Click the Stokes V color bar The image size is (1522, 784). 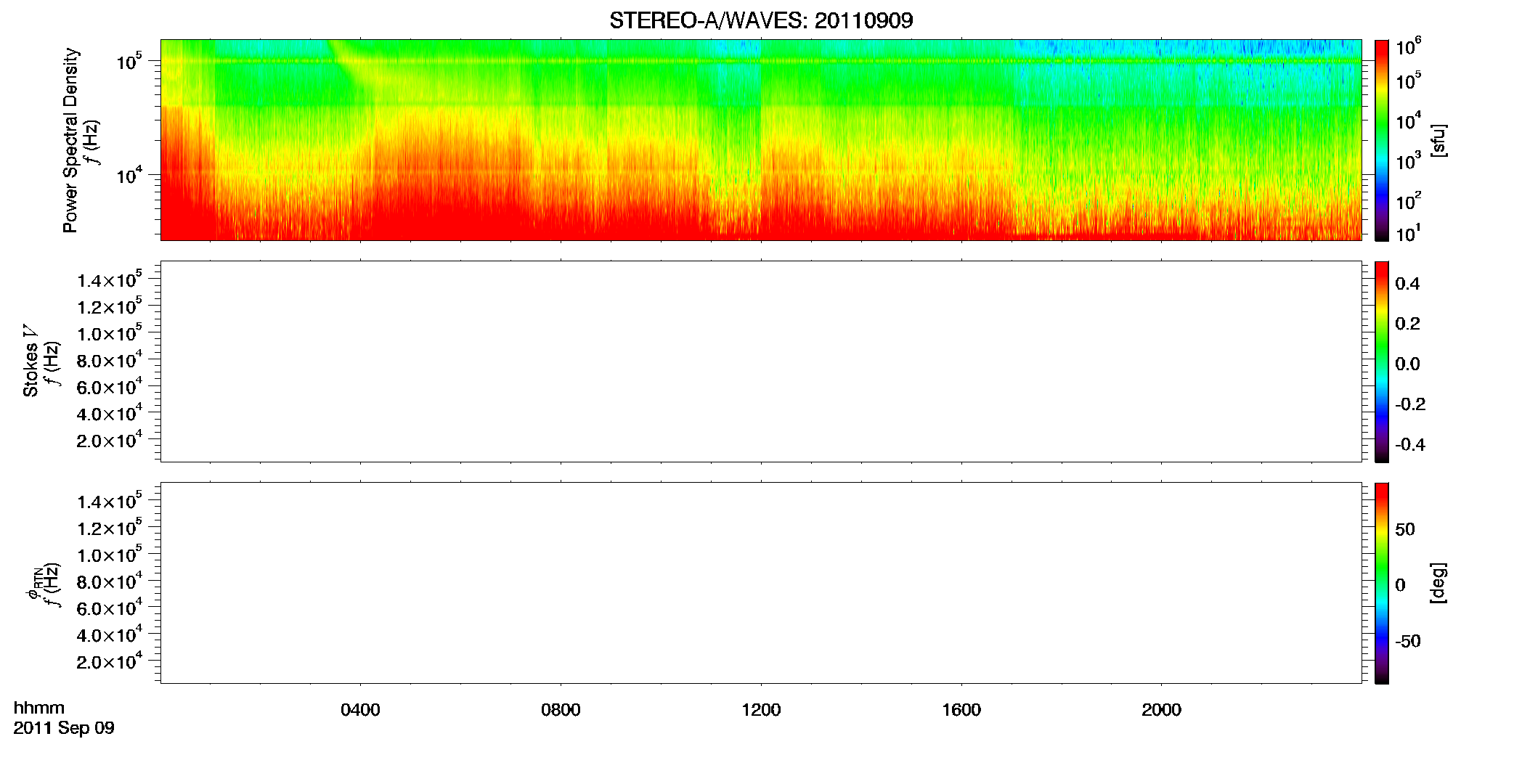(x=1382, y=362)
